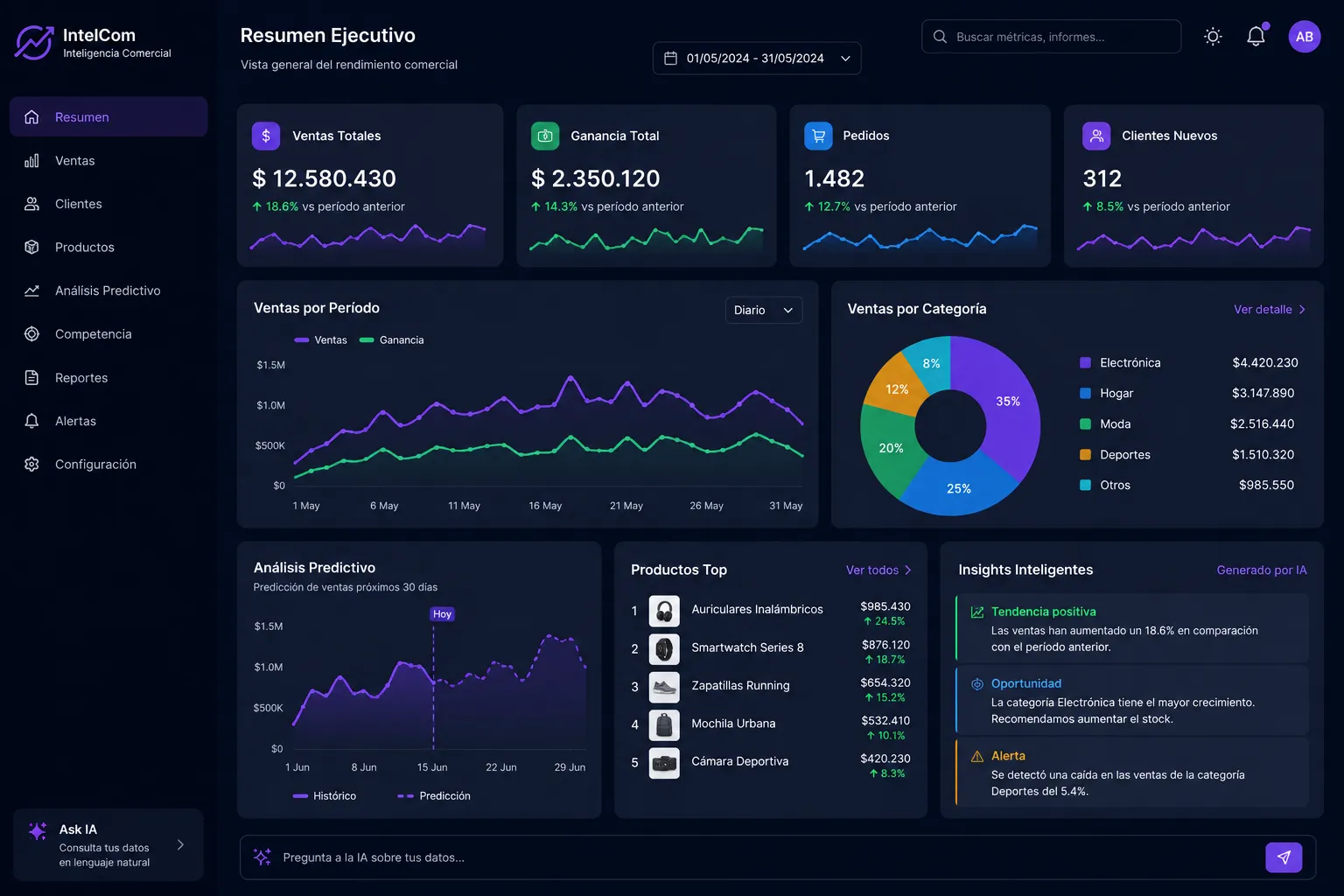Toggle the Ventas series legend
Screen dimensions: 1344x896
click(321, 340)
